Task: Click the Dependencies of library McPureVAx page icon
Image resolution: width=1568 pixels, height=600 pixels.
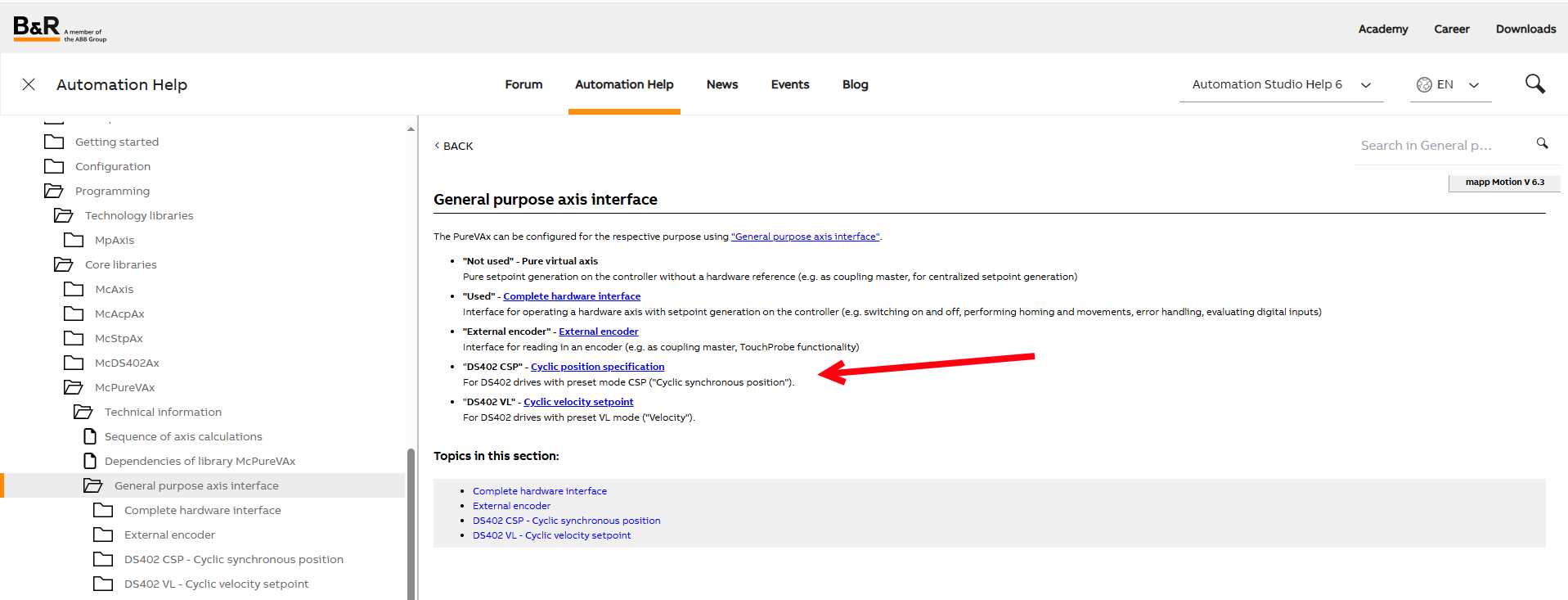Action: click(90, 461)
